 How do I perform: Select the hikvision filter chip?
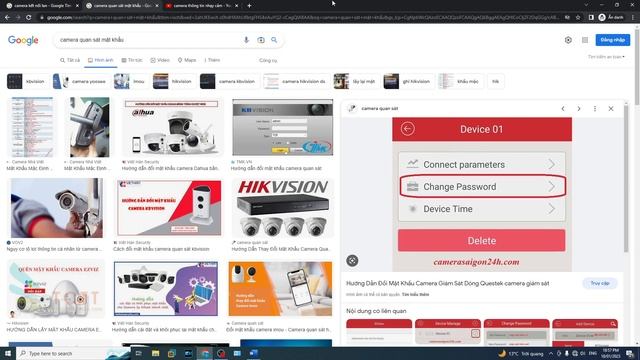[x=174, y=81]
